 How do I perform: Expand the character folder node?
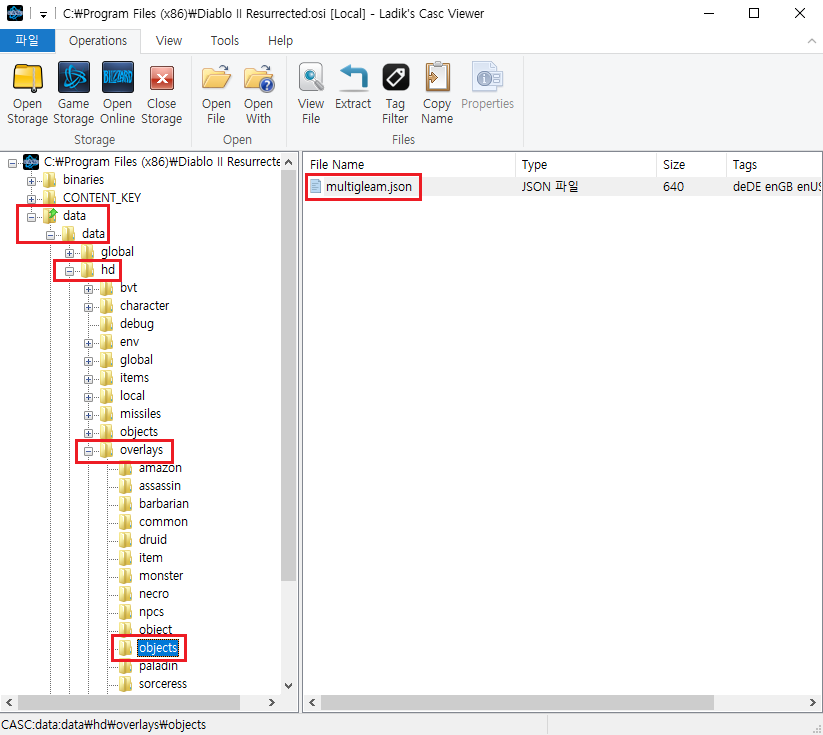pyautogui.click(x=88, y=307)
